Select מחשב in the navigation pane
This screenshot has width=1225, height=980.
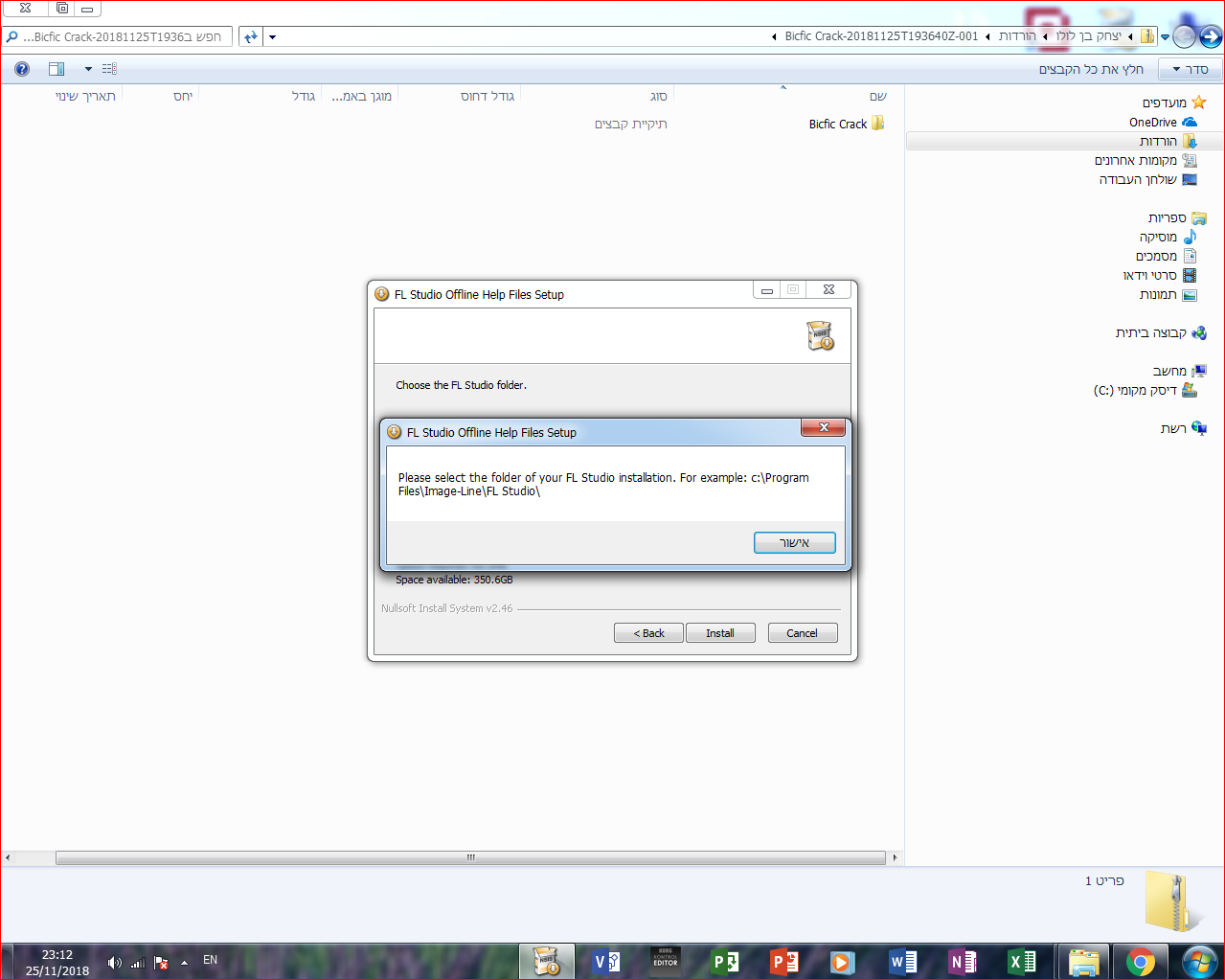pyautogui.click(x=1179, y=371)
